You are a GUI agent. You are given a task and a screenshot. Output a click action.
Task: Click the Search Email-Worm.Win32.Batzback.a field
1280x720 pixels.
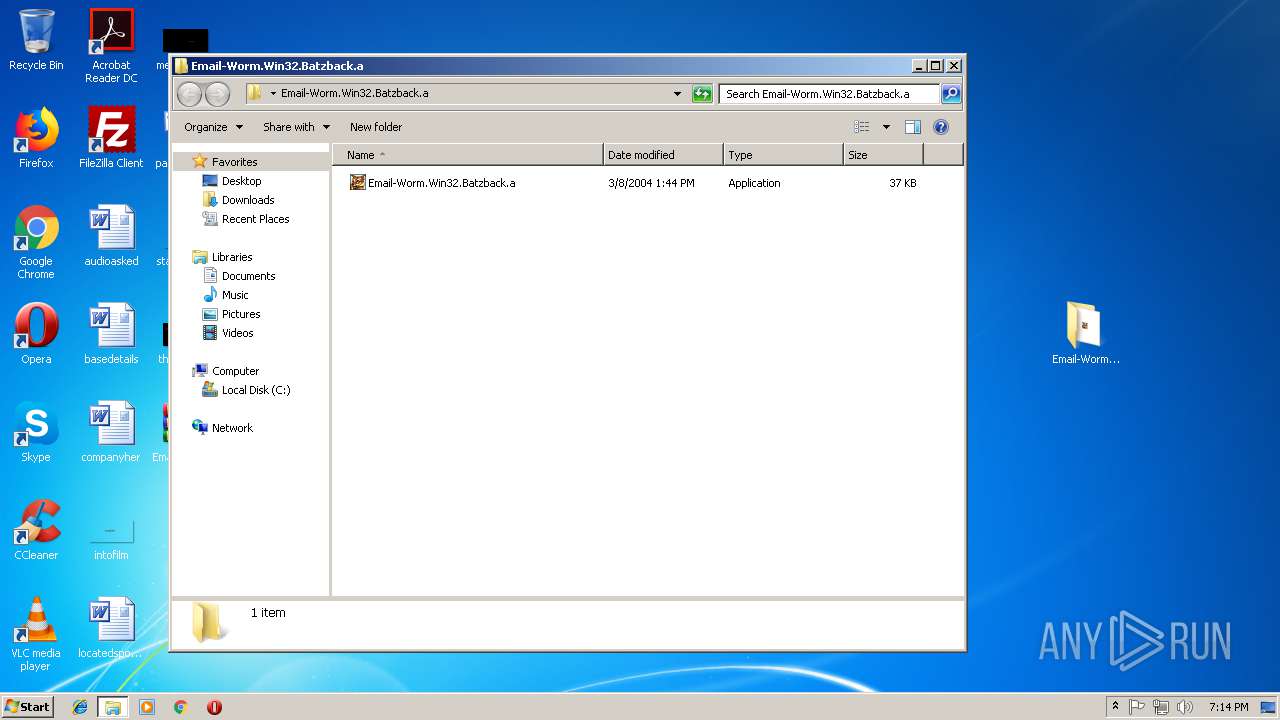829,94
